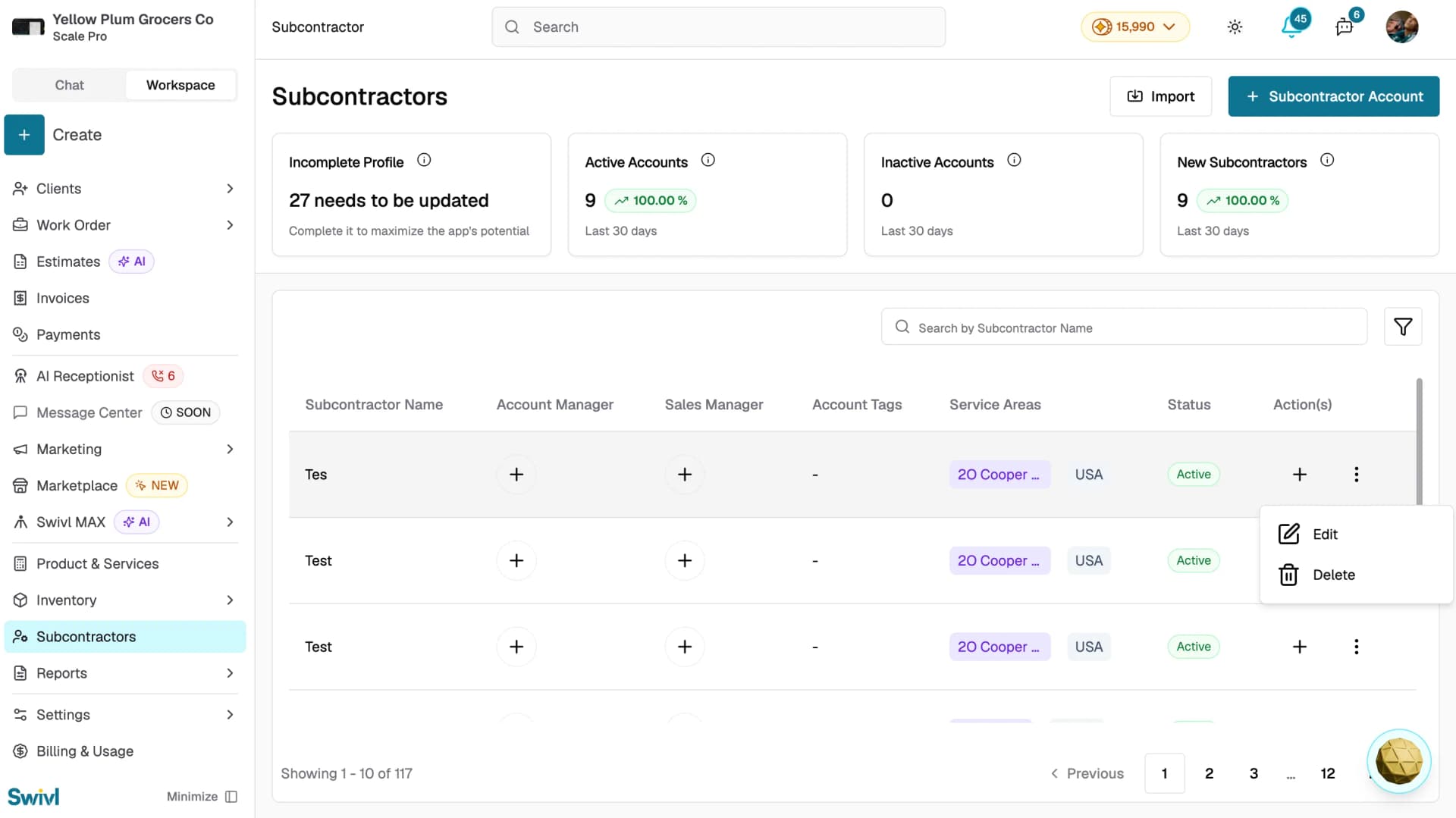This screenshot has height=818, width=1456.
Task: Click the Incomplete Profile info icon
Action: click(x=424, y=160)
